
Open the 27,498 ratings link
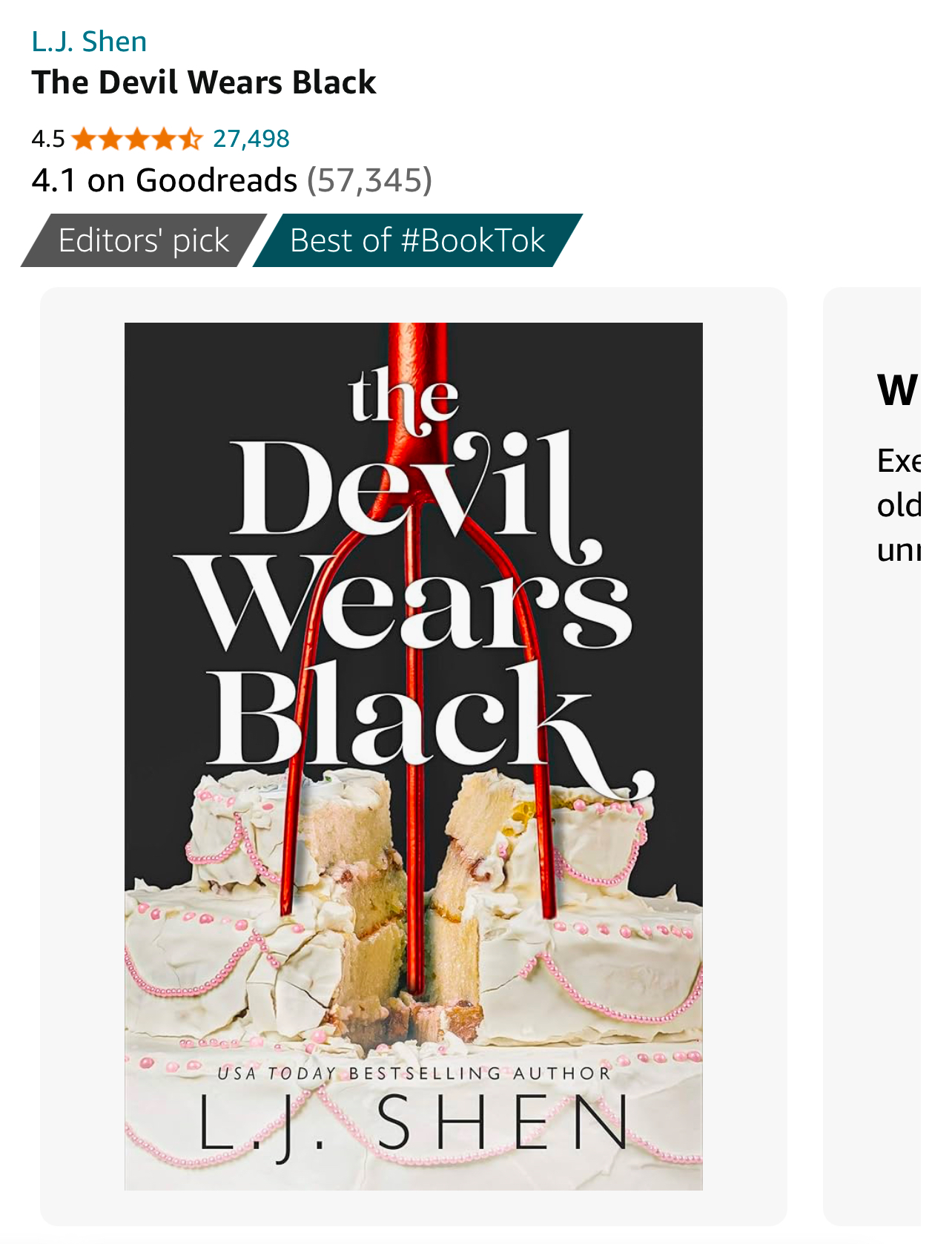pos(251,139)
